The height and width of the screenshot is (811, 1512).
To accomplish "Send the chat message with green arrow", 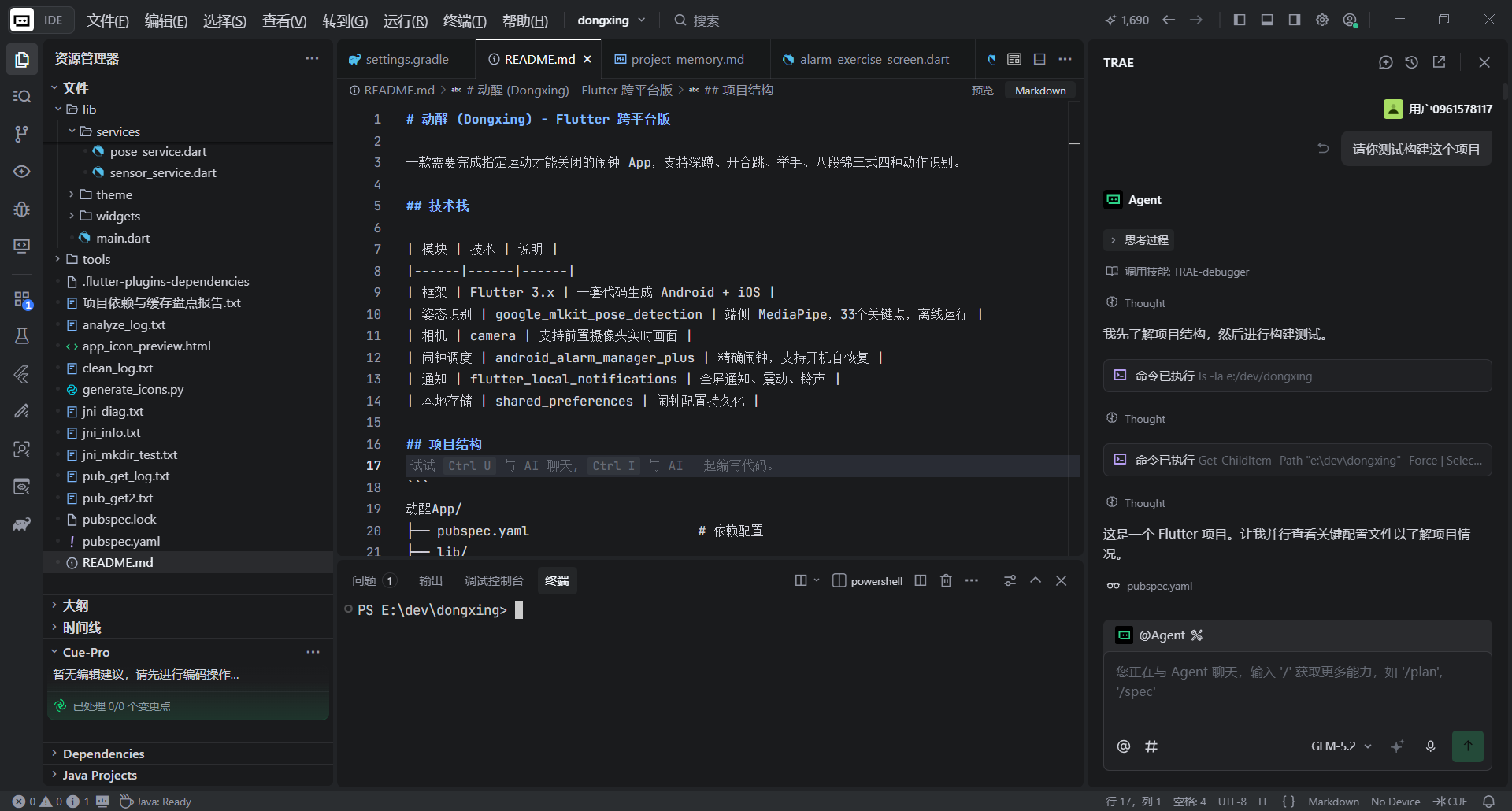I will click(x=1468, y=746).
